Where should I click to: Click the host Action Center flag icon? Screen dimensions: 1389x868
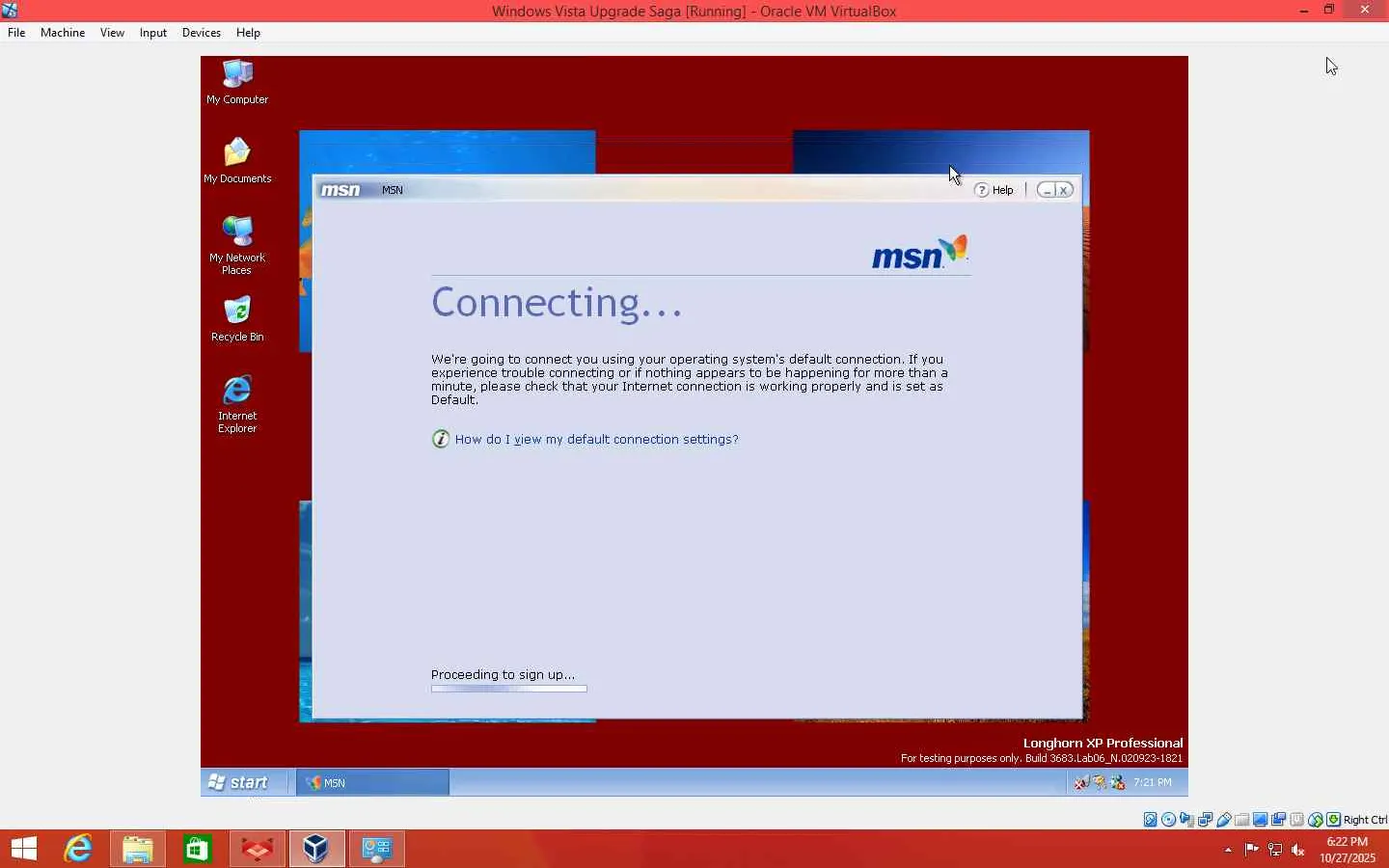tap(1252, 850)
